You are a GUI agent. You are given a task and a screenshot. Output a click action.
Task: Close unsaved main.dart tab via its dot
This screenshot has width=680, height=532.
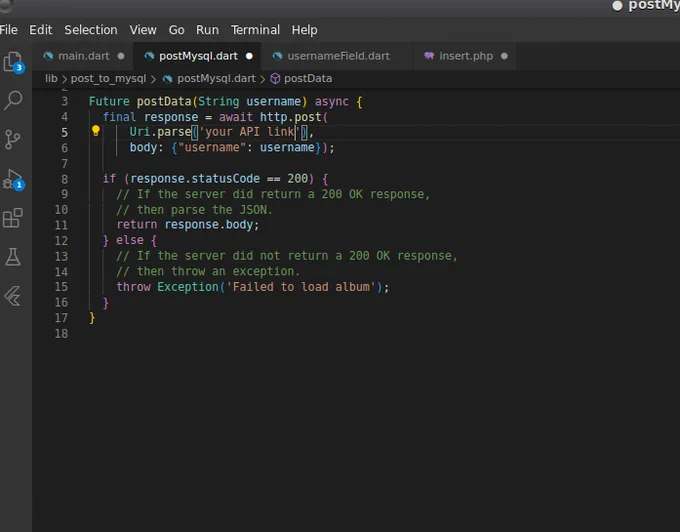(121, 56)
